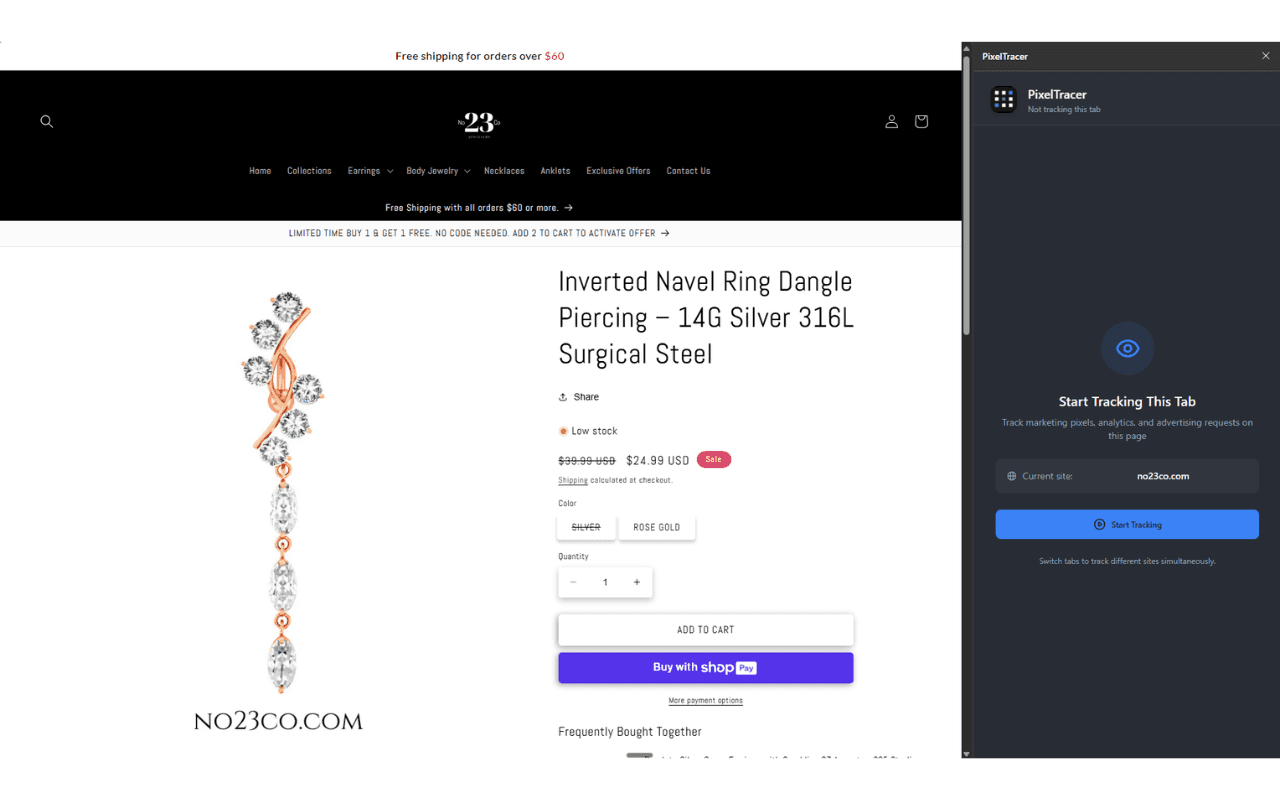Open More payment options link
The height and width of the screenshot is (800, 1280).
[x=705, y=701]
